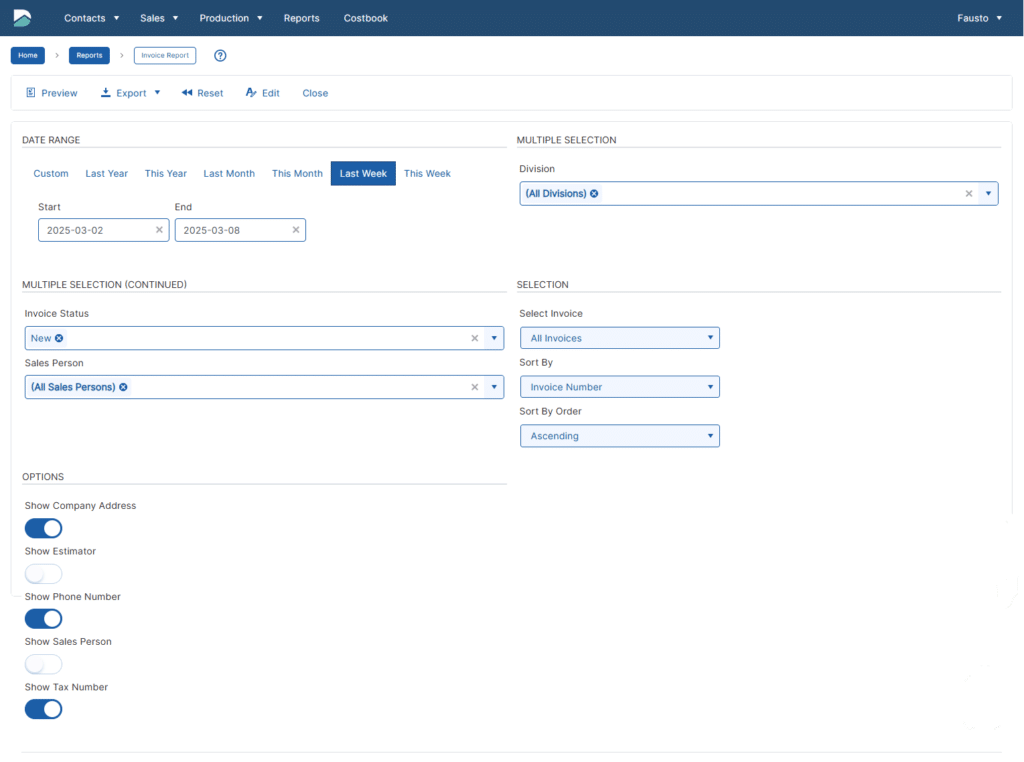Image resolution: width=1024 pixels, height=762 pixels.
Task: Disable the Show Company Address toggle
Action: [43, 528]
